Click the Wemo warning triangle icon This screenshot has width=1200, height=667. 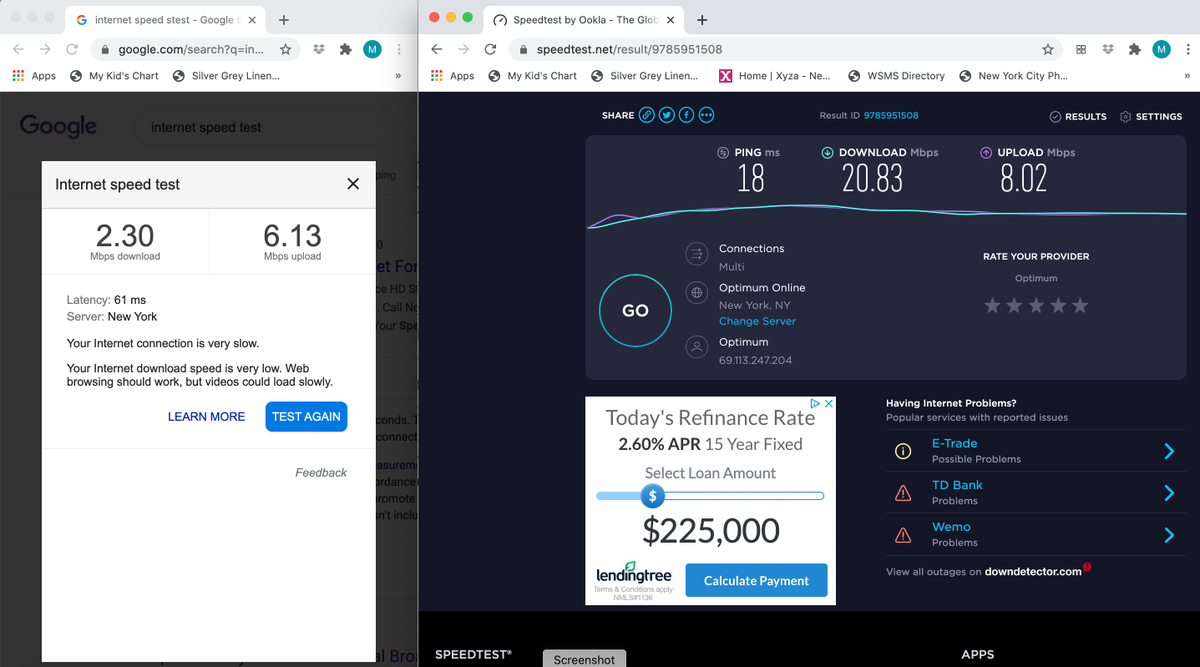903,535
